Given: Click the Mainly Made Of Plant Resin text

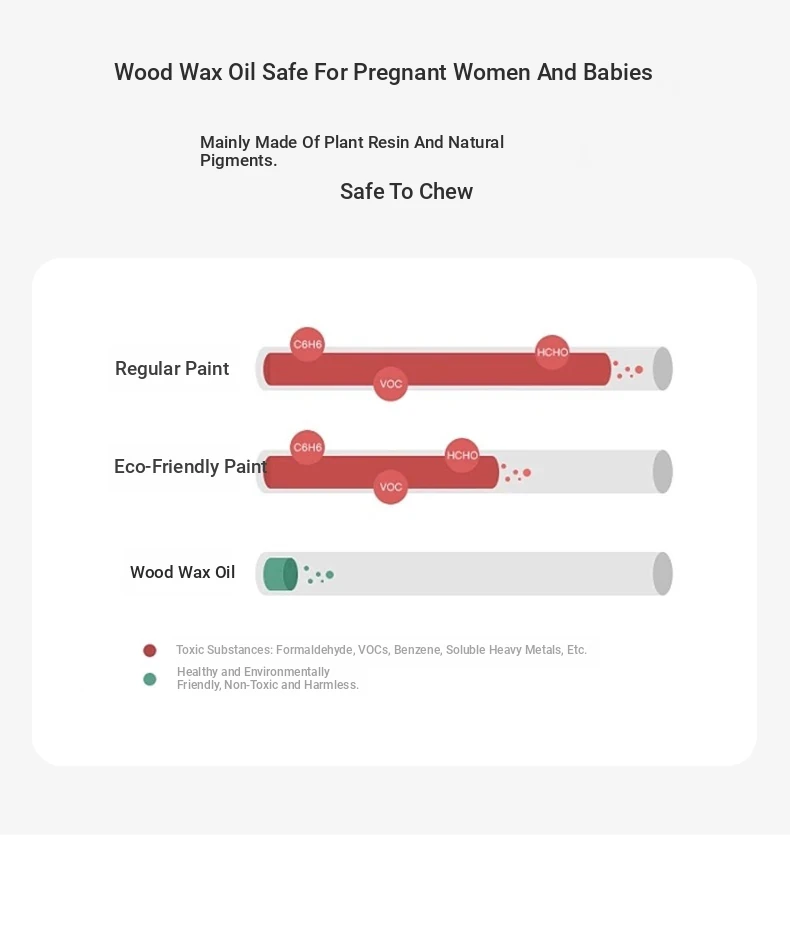Looking at the screenshot, I should (x=352, y=151).
